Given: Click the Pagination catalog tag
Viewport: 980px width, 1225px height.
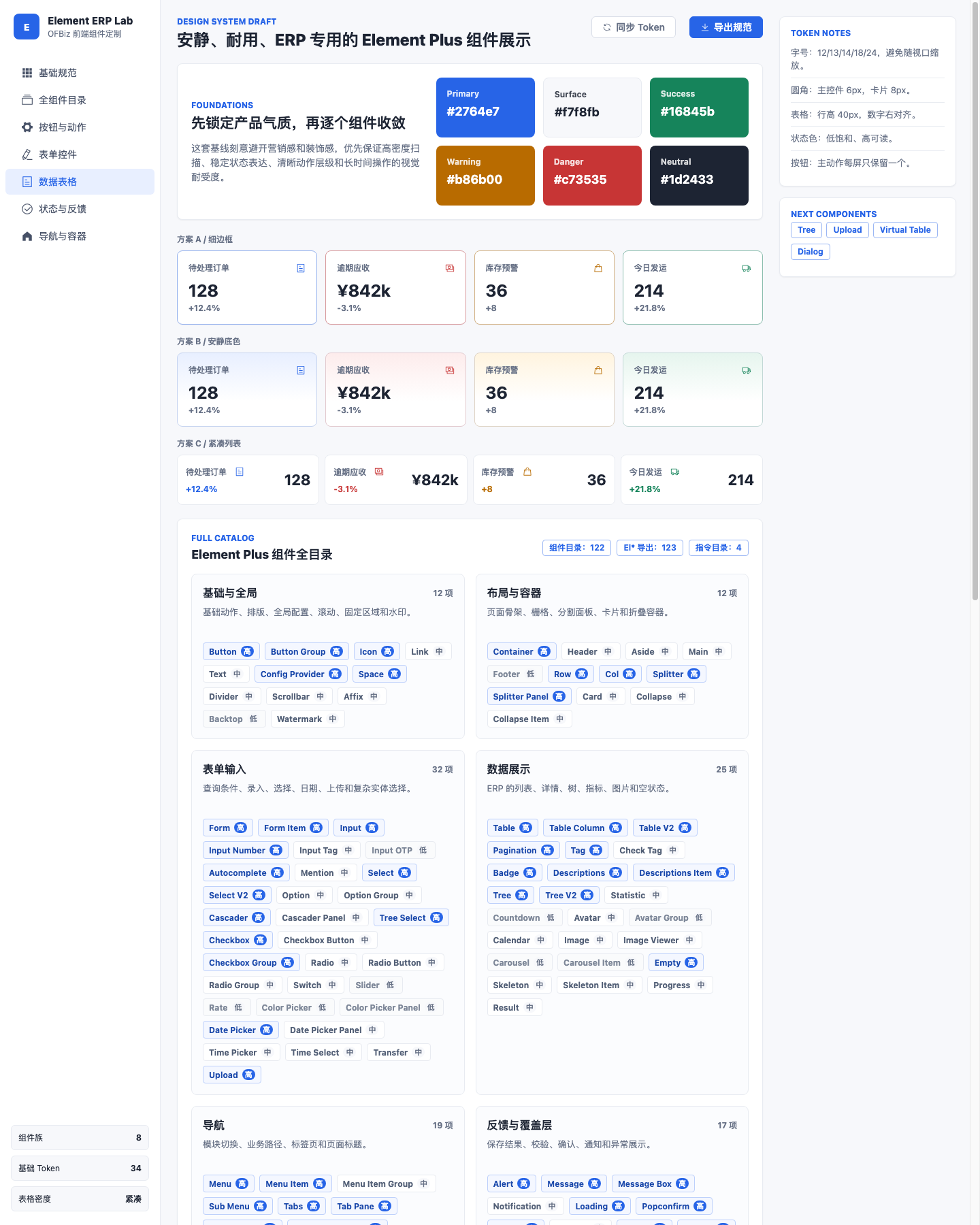Looking at the screenshot, I should pyautogui.click(x=523, y=850).
